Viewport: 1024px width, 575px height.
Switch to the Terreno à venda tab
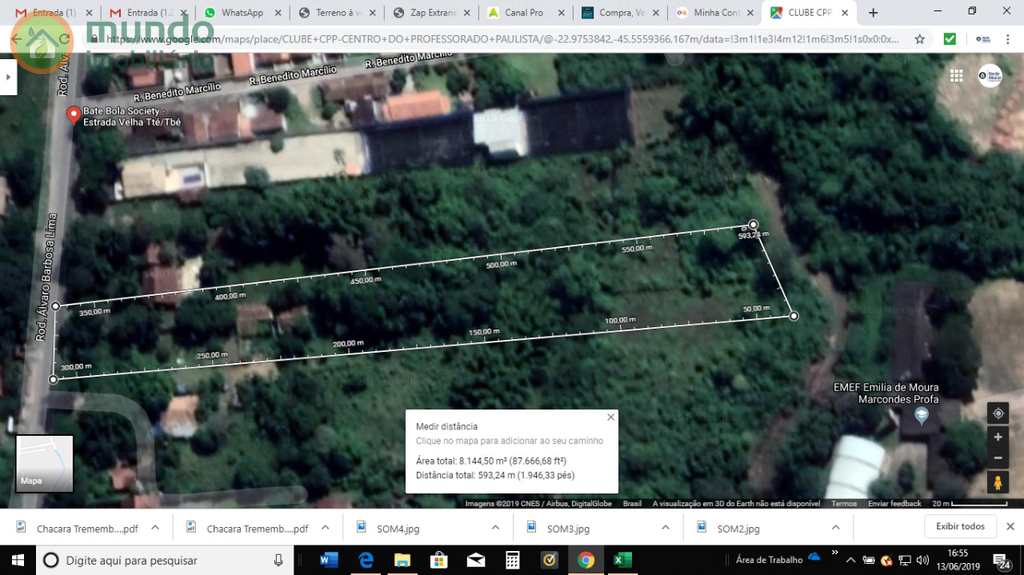click(x=337, y=12)
